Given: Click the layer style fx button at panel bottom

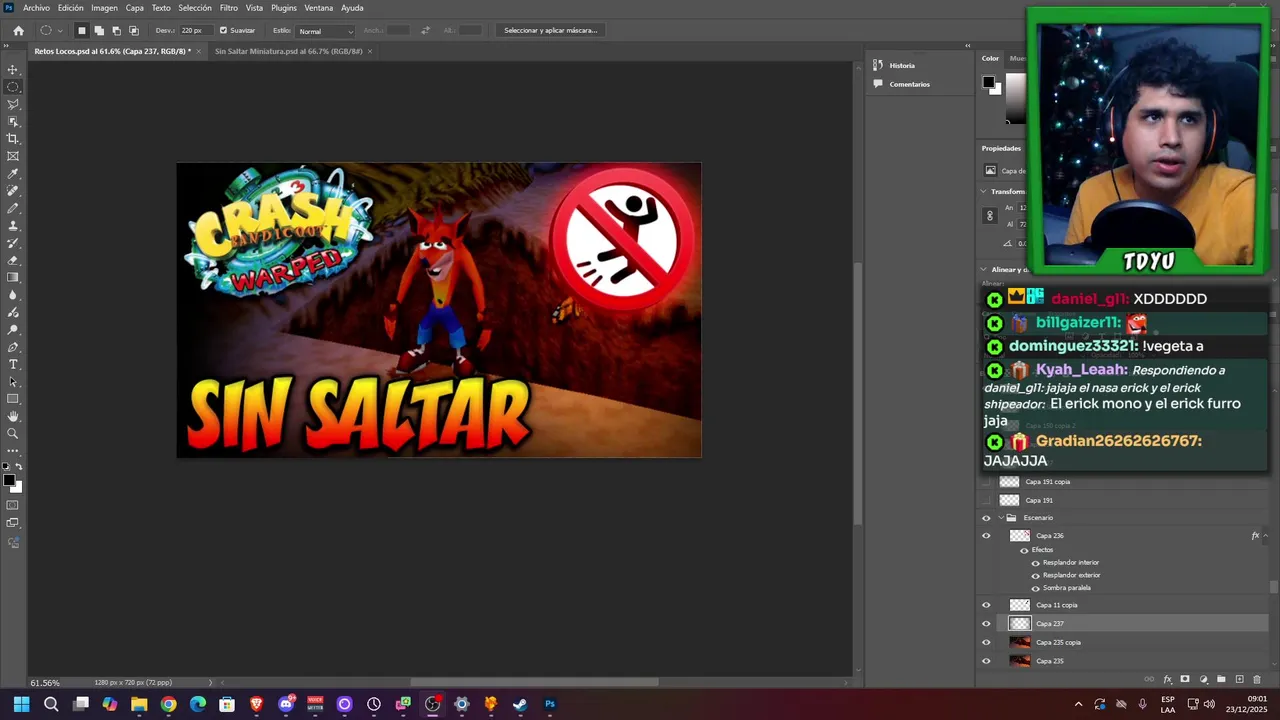Looking at the screenshot, I should (1167, 680).
